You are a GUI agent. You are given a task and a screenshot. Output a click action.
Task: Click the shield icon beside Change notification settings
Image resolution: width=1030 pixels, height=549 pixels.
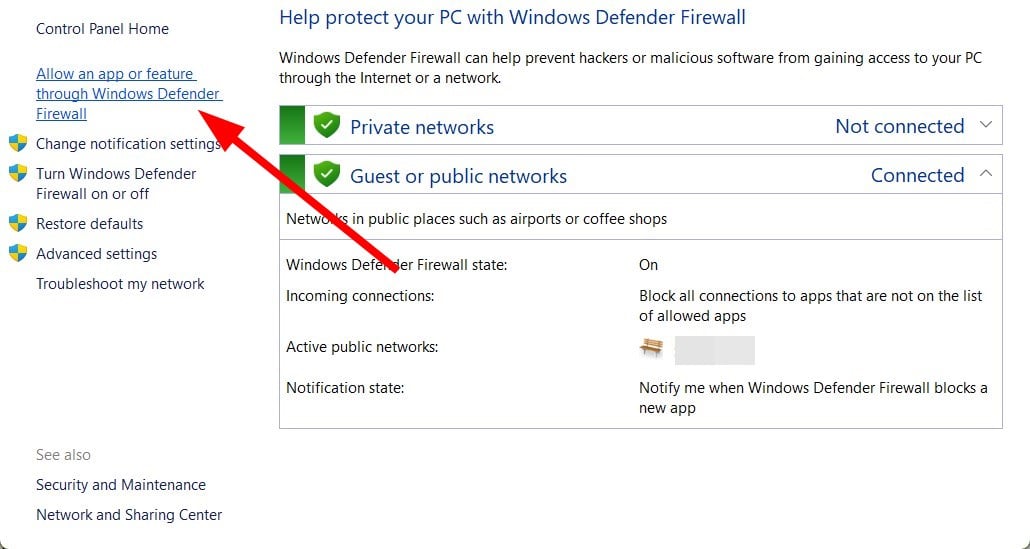pyautogui.click(x=18, y=143)
